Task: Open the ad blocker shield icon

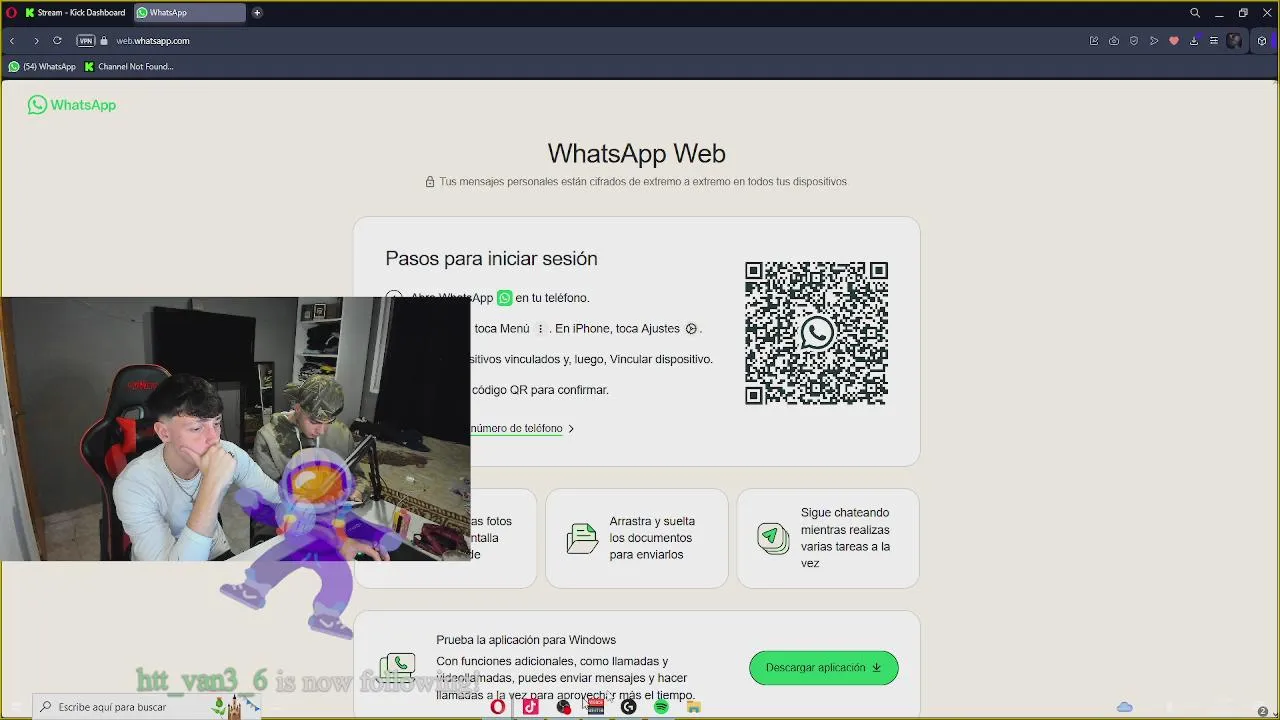Action: point(1134,41)
